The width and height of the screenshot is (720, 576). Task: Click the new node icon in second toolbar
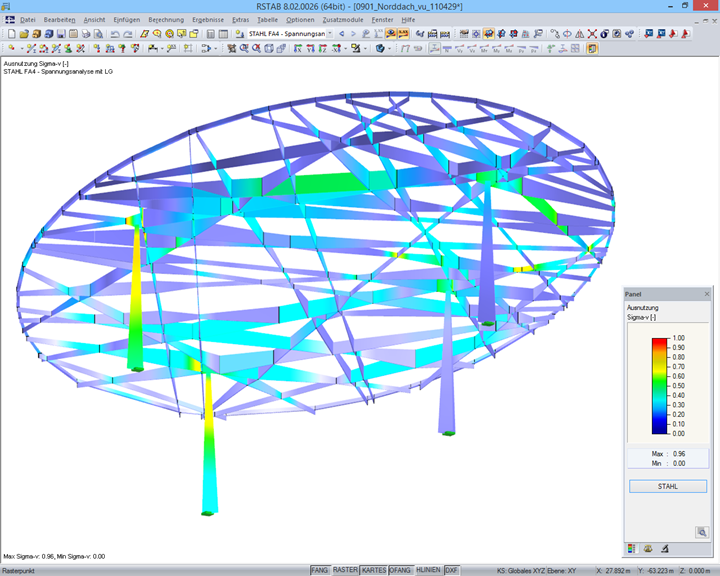[11, 48]
